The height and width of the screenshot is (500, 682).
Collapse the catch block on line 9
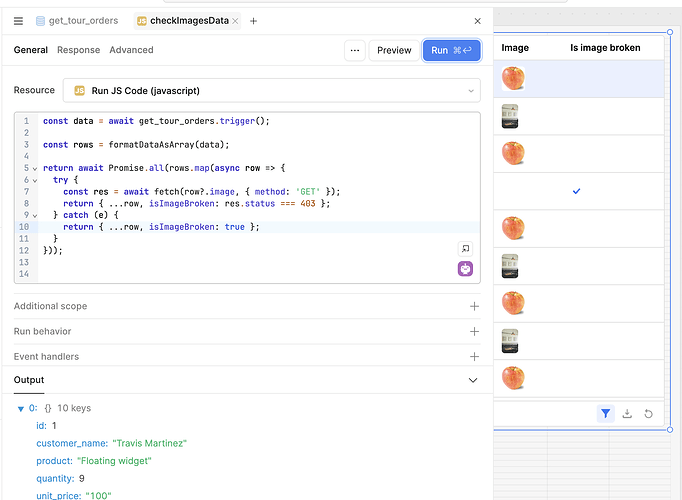(35, 215)
